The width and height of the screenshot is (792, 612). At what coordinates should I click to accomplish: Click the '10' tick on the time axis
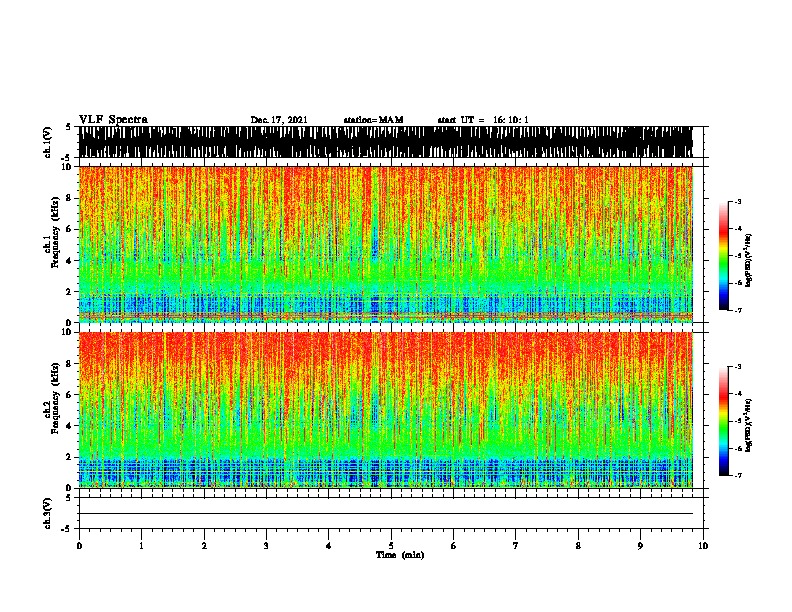[703, 546]
